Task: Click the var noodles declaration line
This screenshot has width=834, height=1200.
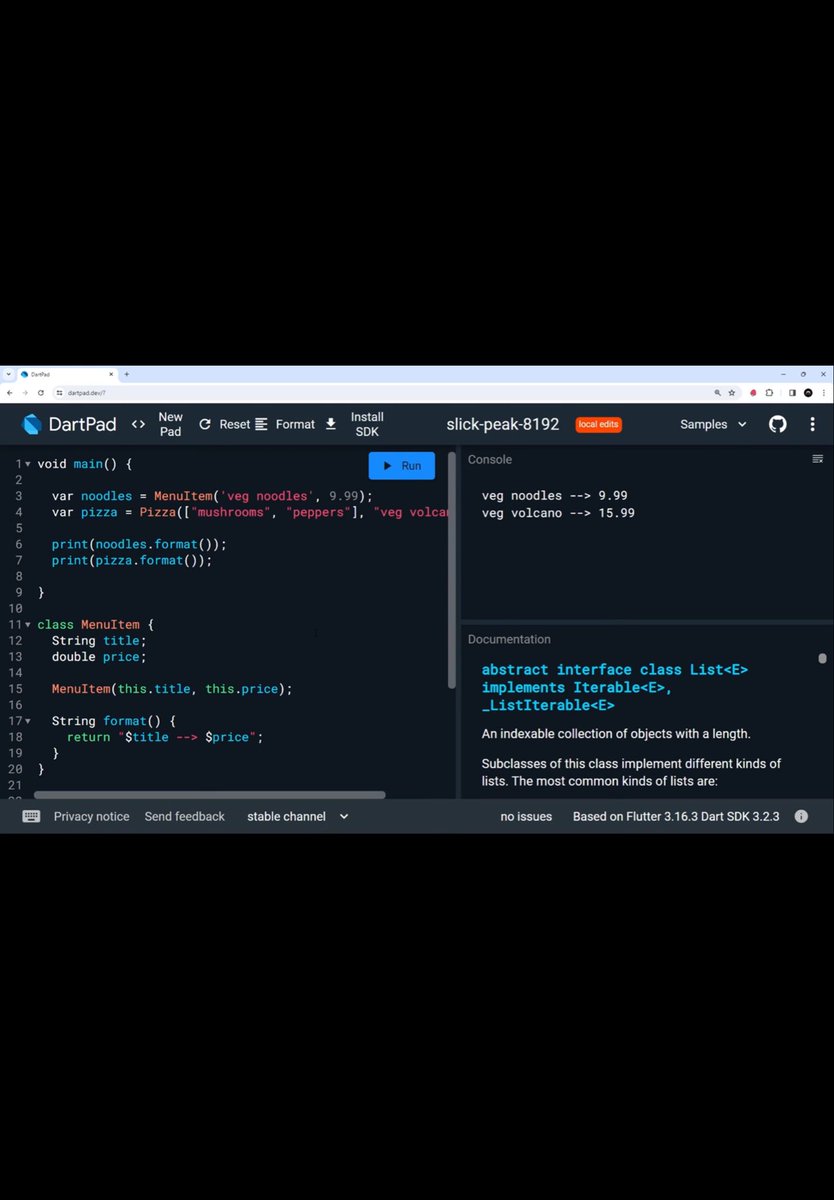Action: click(x=212, y=496)
